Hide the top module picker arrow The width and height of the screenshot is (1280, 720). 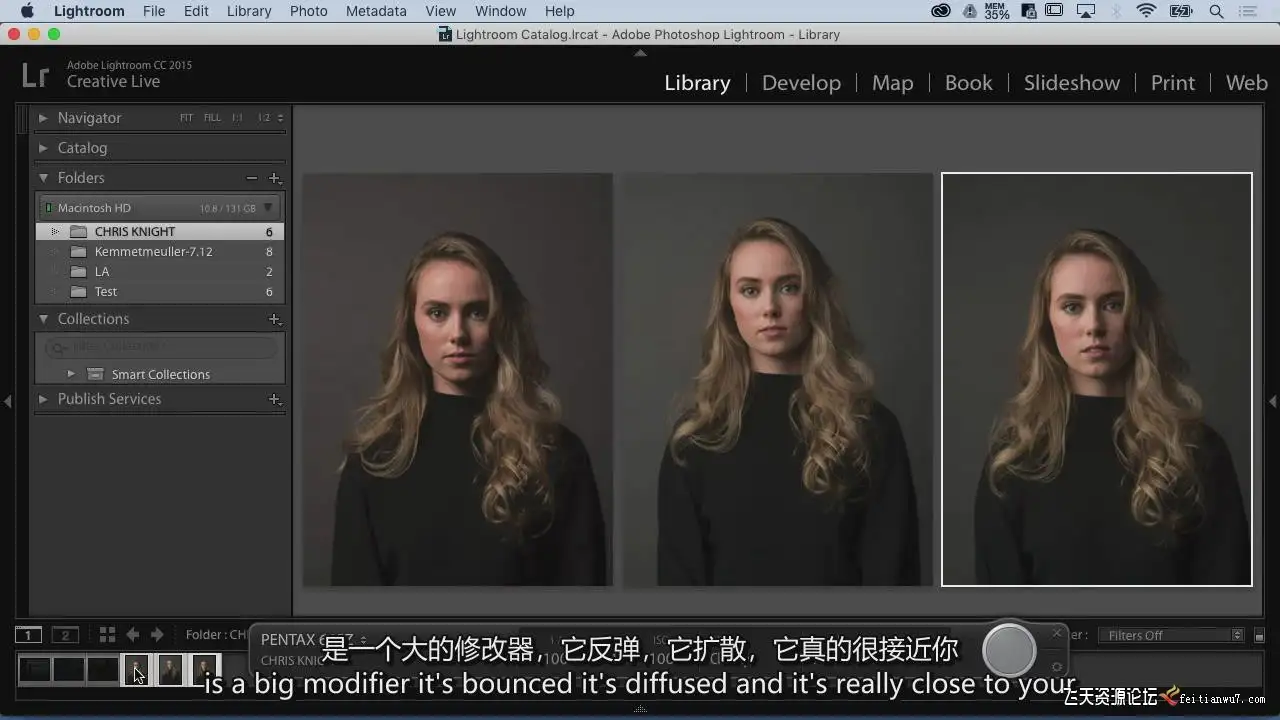(640, 53)
